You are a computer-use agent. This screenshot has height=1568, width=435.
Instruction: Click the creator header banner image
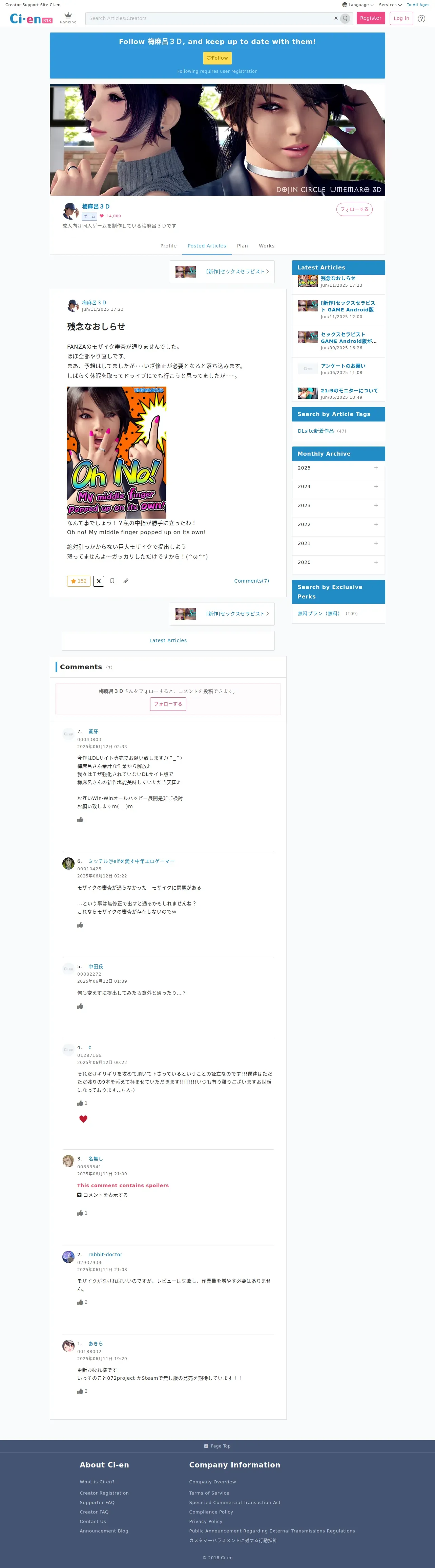tap(217, 139)
